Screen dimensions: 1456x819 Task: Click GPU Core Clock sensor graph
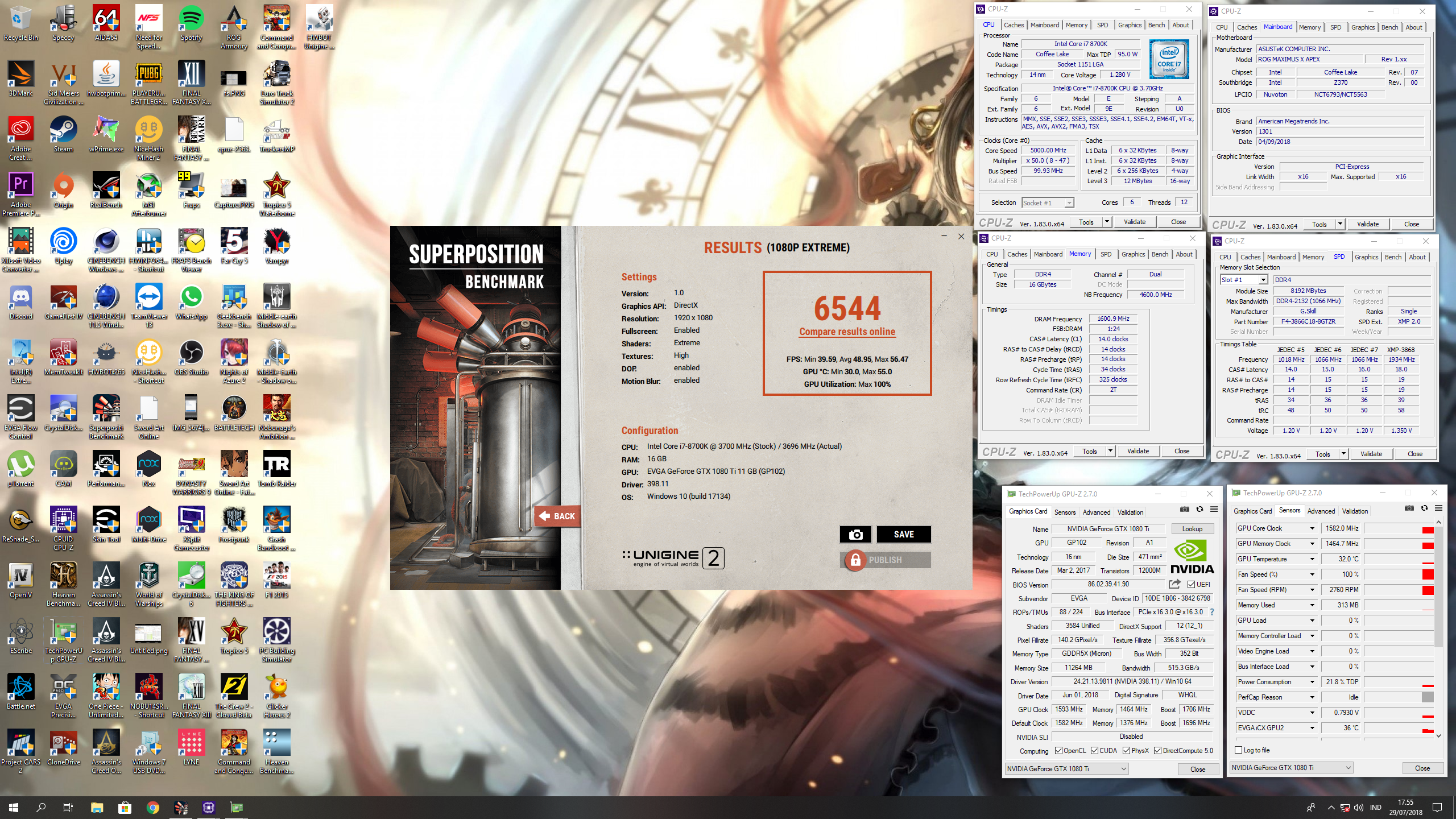[1398, 528]
